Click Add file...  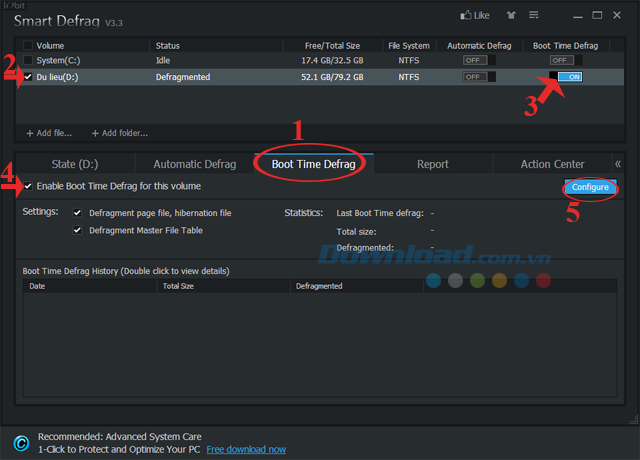coord(49,133)
